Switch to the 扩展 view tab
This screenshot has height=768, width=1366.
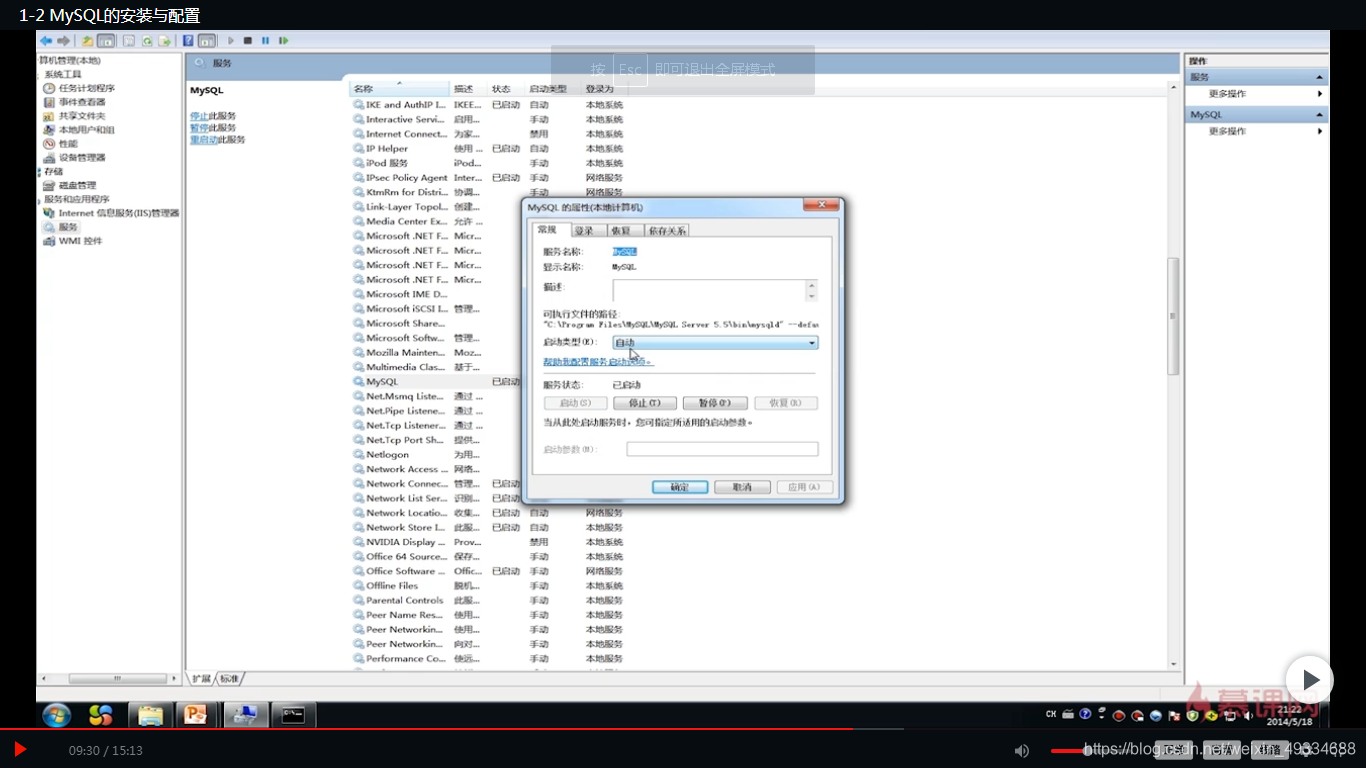pyautogui.click(x=201, y=679)
